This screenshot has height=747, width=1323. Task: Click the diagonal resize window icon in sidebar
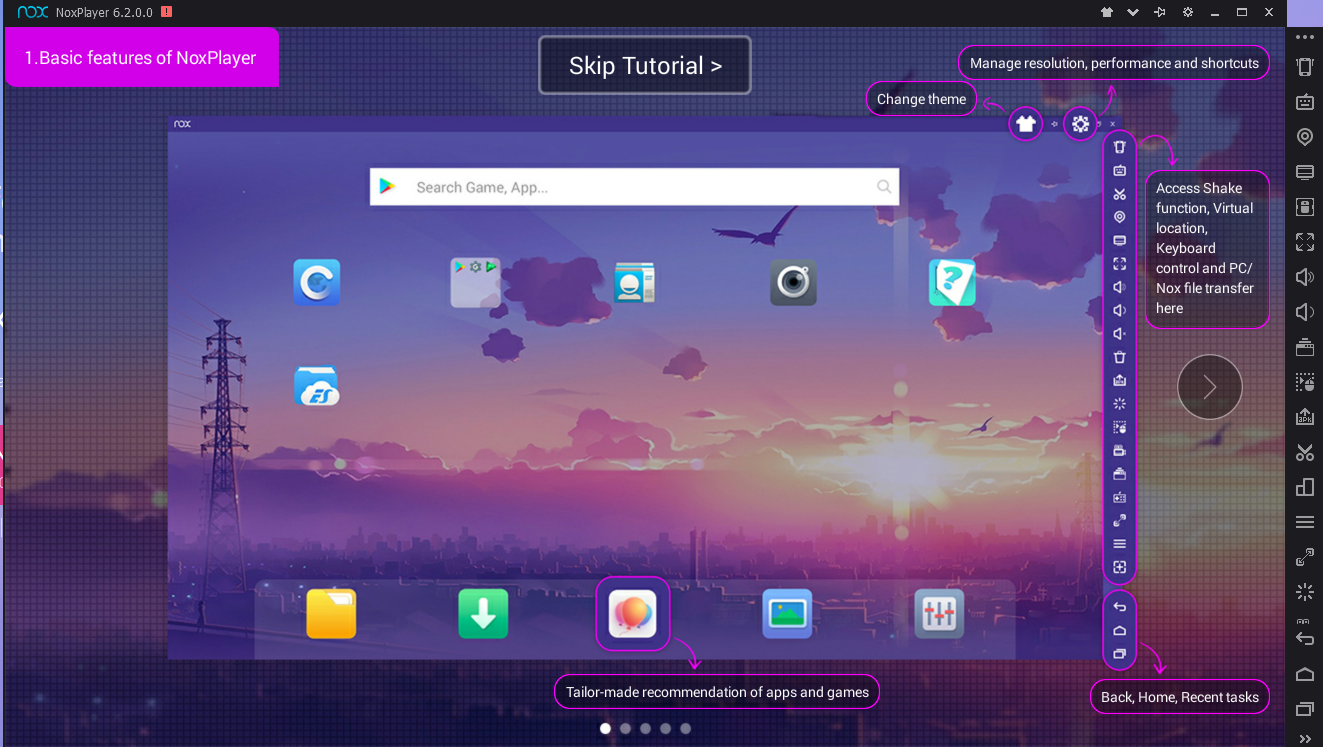click(x=1304, y=557)
